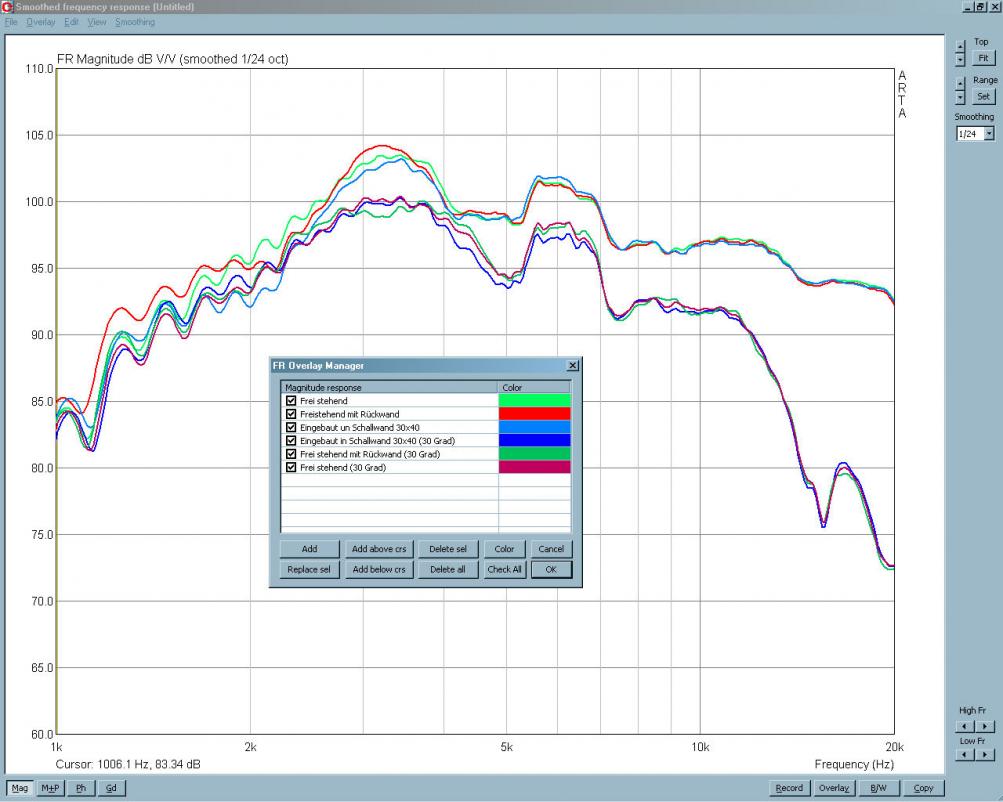
Task: Shift High Fr limit right
Action: pos(985,726)
